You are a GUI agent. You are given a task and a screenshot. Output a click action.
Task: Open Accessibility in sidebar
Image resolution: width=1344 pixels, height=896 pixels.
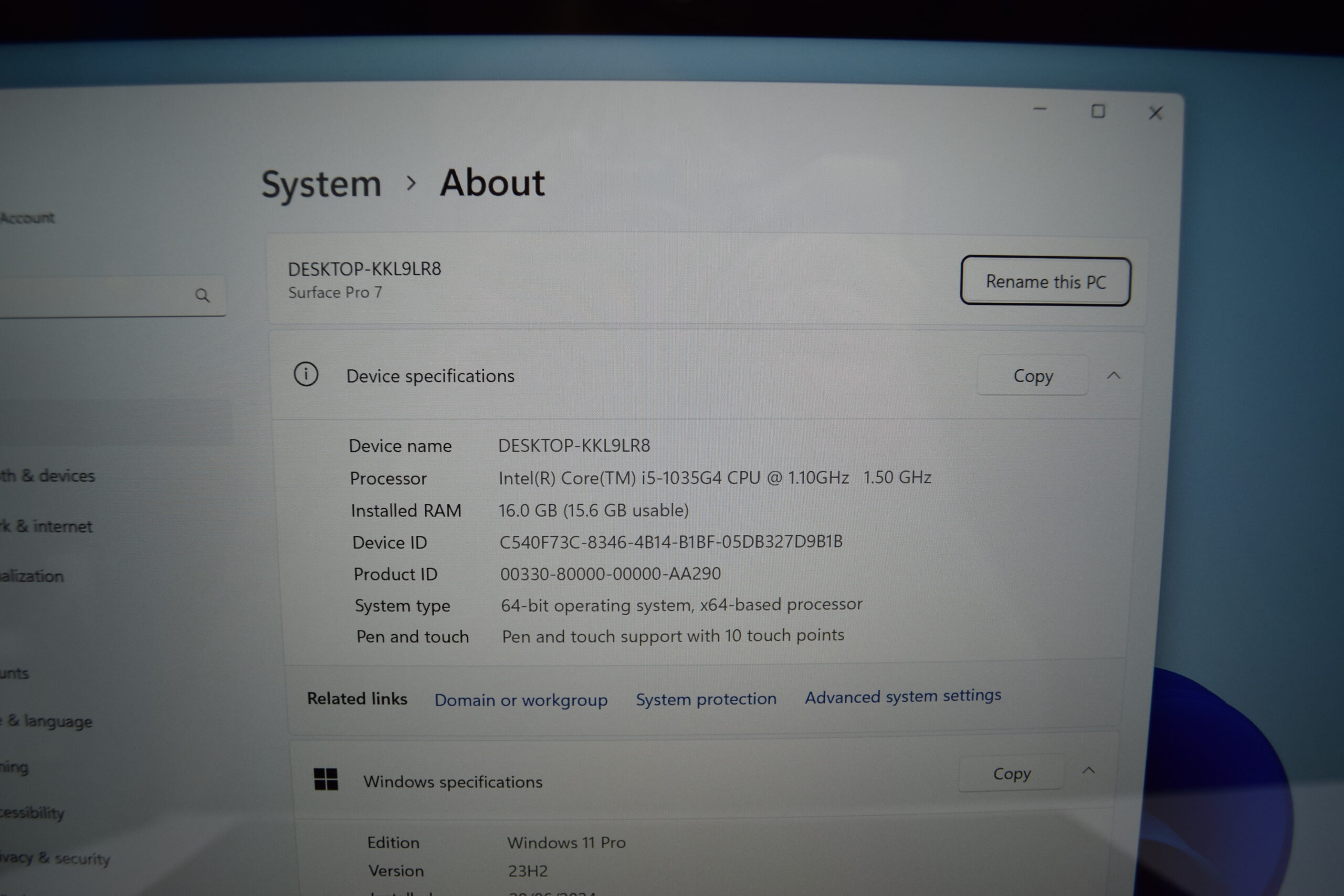(32, 813)
